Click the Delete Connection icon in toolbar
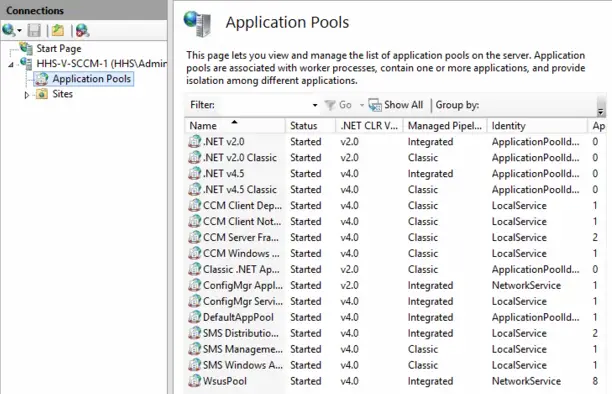The image size is (612, 394). 82,30
